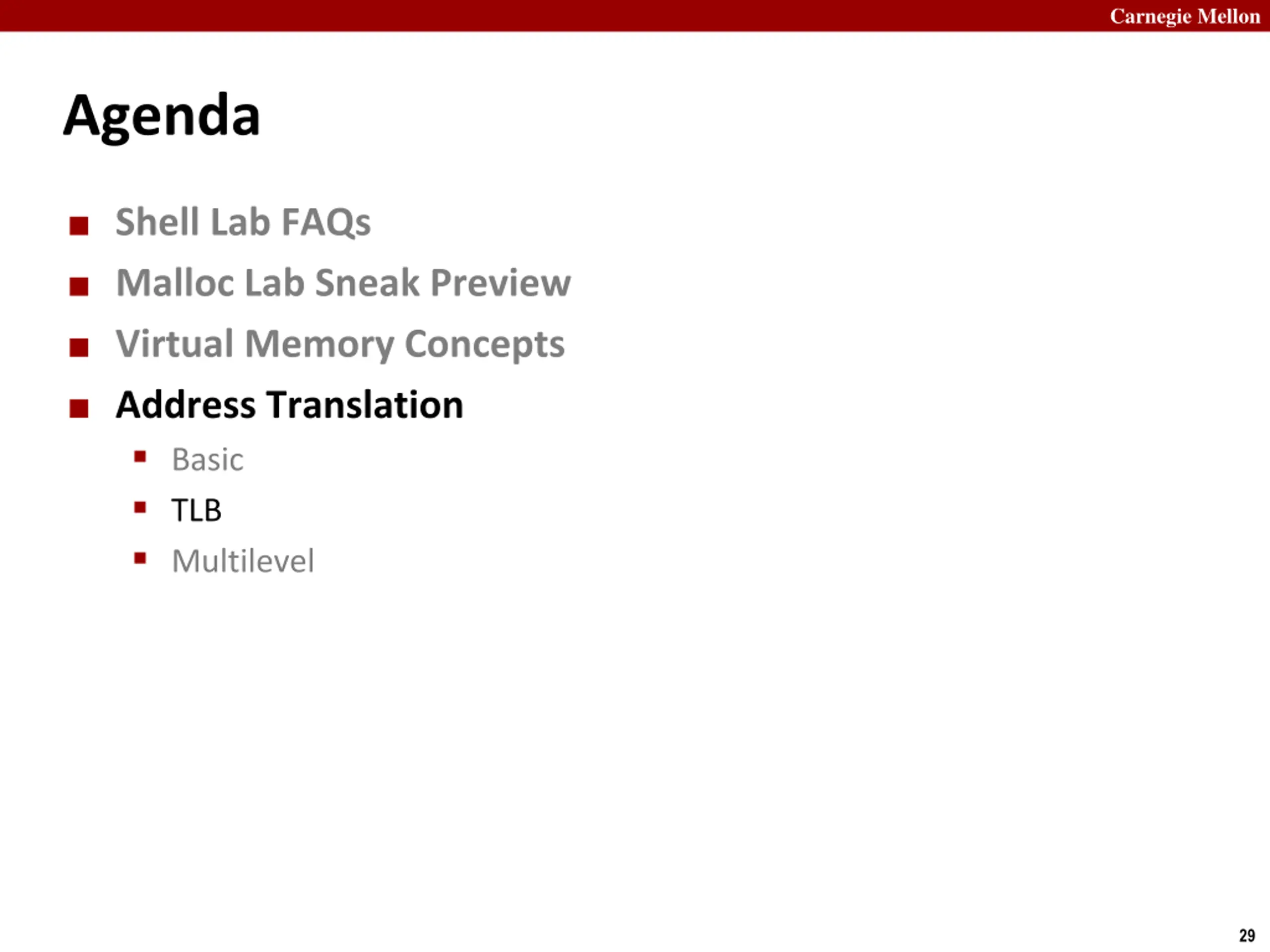Click the red bullet beside Virtual Memory Concepts
This screenshot has height=952, width=1270.
click(x=79, y=347)
